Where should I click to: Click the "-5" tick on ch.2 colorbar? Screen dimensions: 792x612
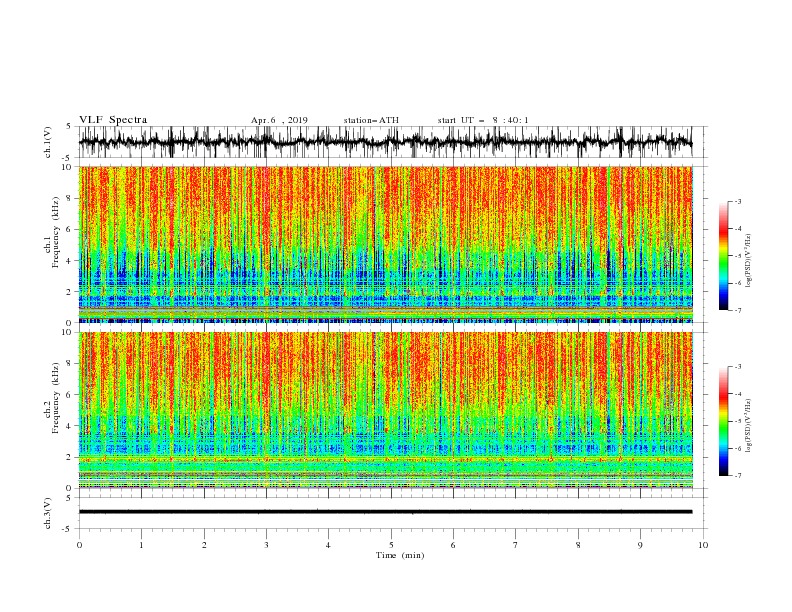coord(737,421)
